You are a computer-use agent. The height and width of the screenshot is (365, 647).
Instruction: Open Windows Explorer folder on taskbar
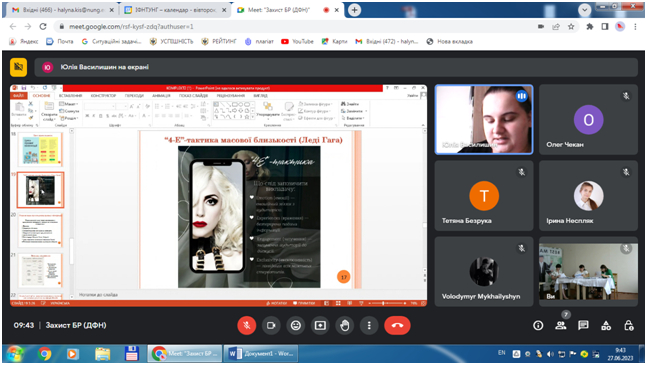(102, 354)
